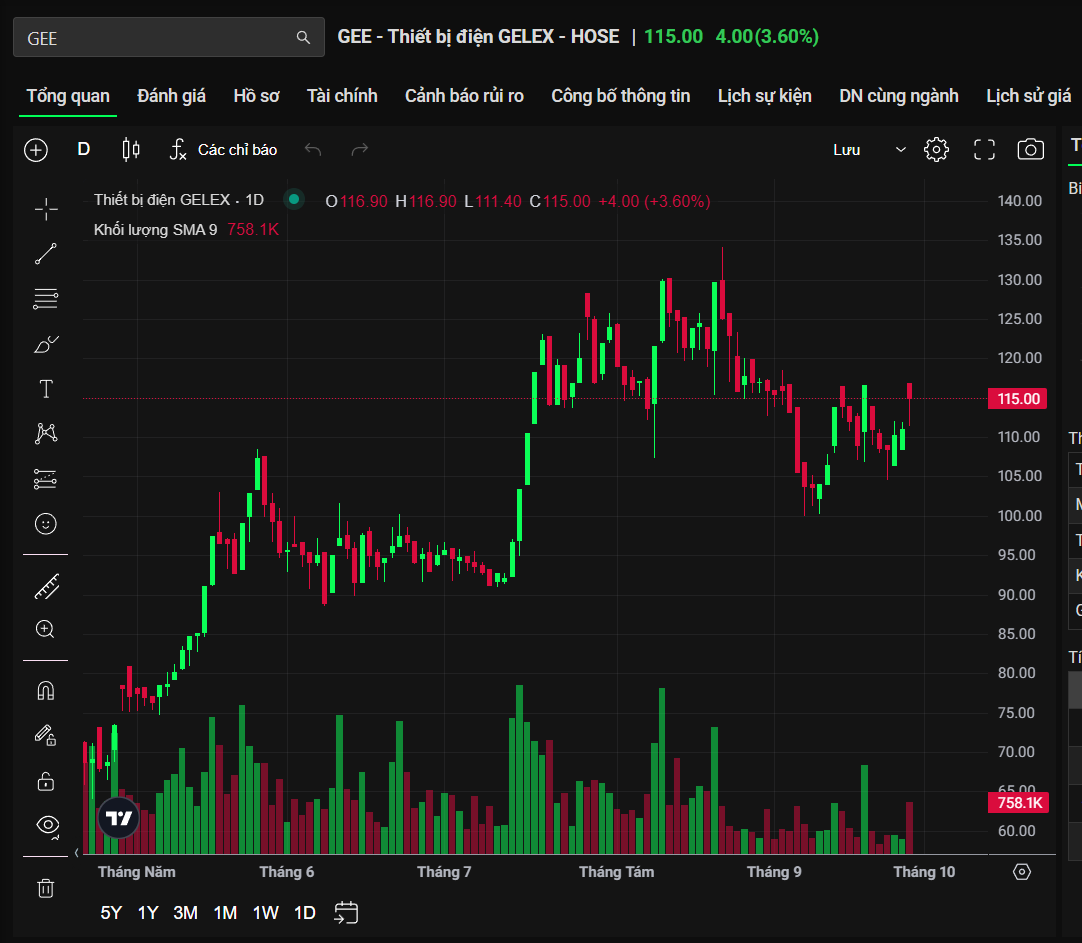Set the chart range to 5Y
The width and height of the screenshot is (1082, 943).
[x=111, y=913]
